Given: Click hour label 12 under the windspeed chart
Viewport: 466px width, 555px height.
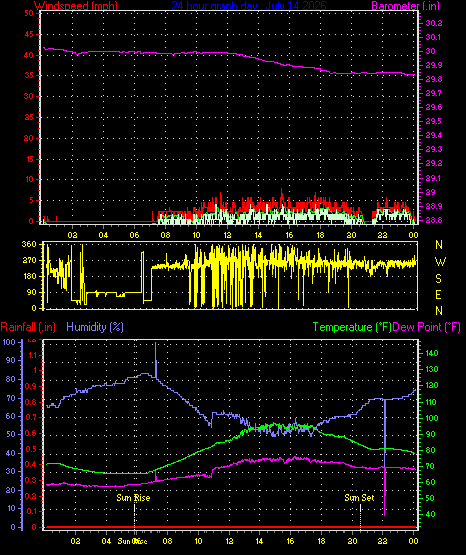Looking at the screenshot, I should tap(227, 235).
